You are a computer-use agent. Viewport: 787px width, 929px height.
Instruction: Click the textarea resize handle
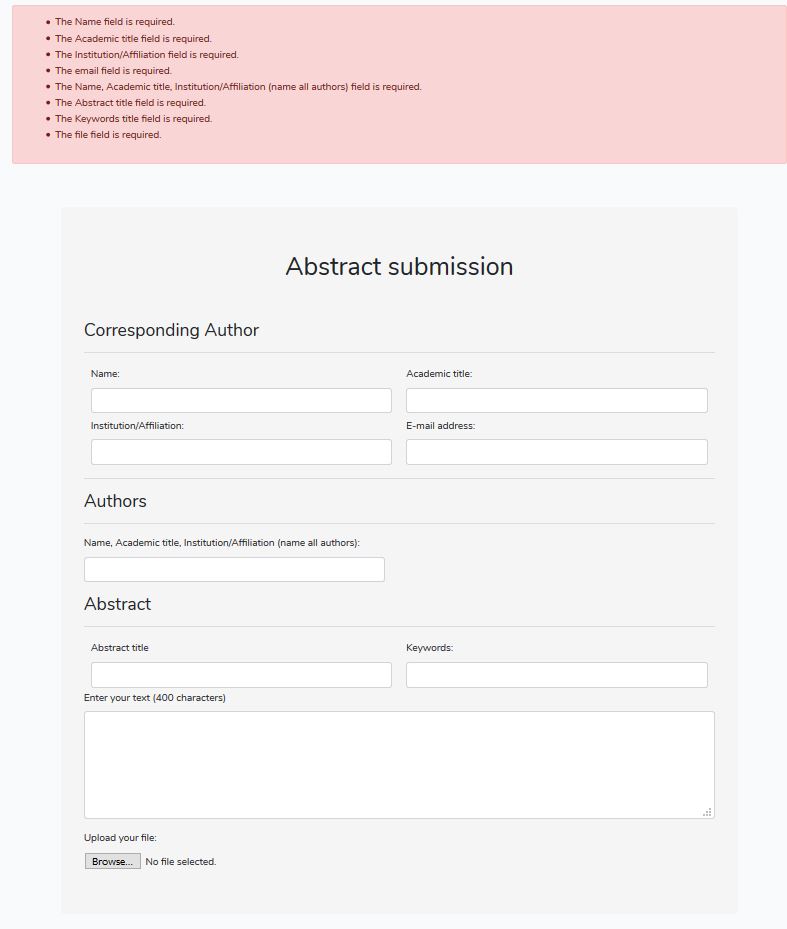point(707,810)
